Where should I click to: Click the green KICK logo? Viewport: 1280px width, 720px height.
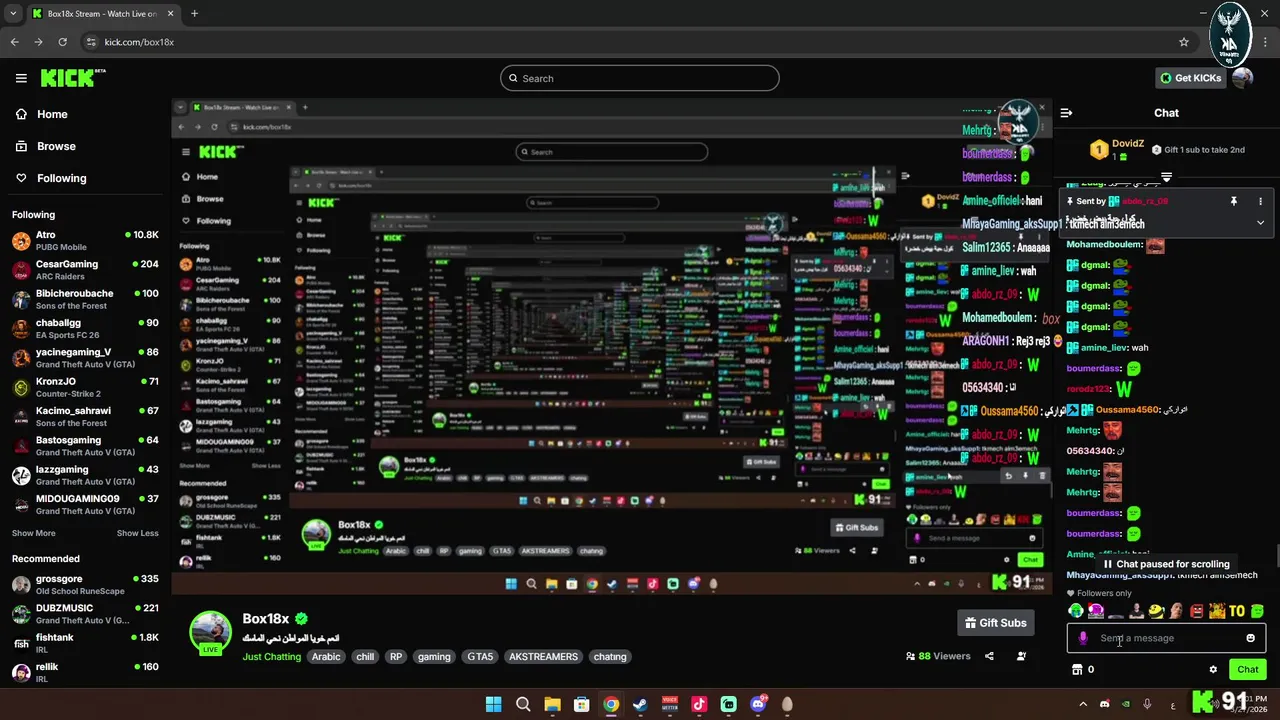point(72,78)
